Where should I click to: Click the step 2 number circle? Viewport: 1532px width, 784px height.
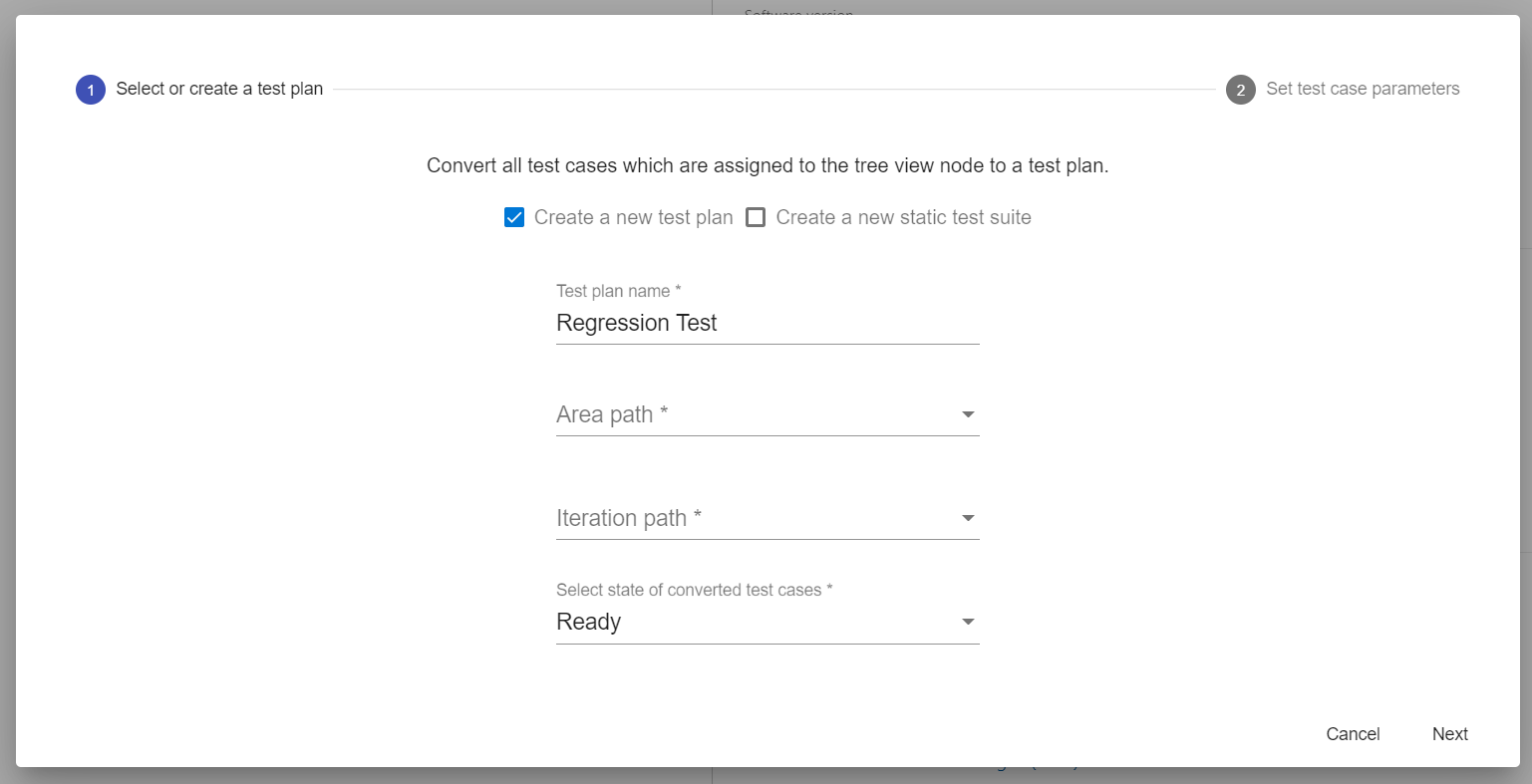click(1240, 90)
